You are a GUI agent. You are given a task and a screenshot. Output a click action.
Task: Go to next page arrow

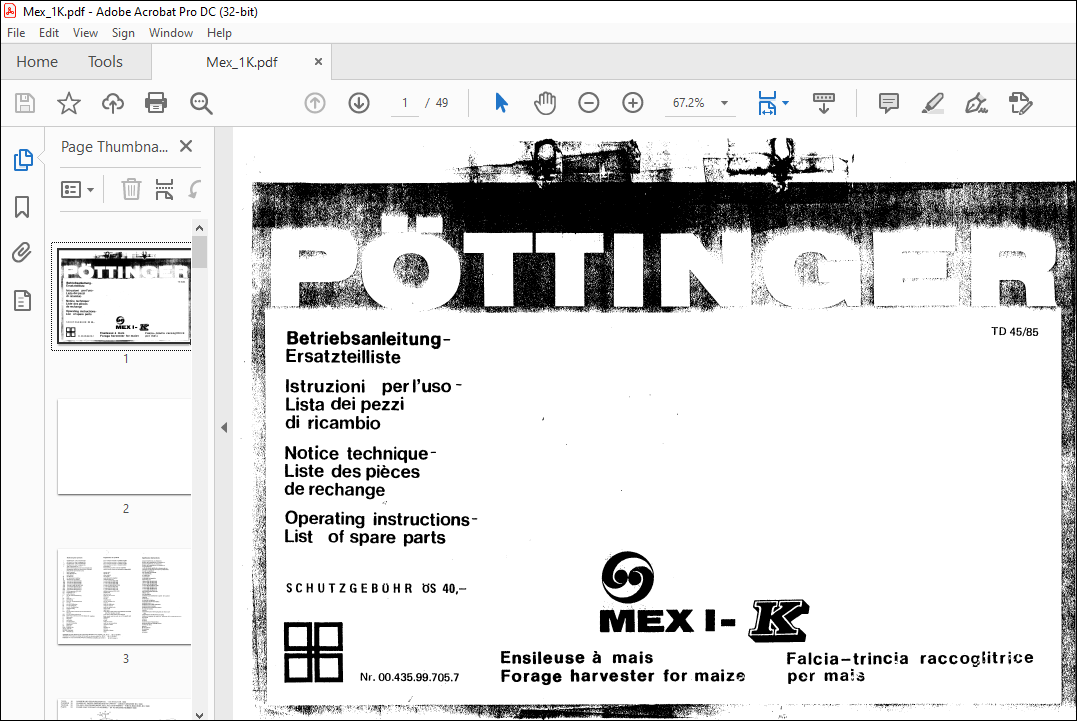pyautogui.click(x=359, y=103)
